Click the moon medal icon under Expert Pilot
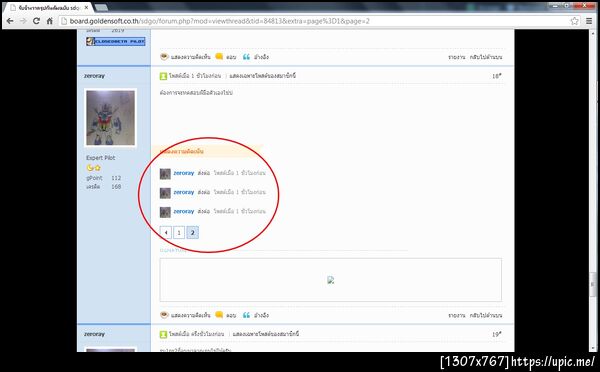 click(90, 168)
